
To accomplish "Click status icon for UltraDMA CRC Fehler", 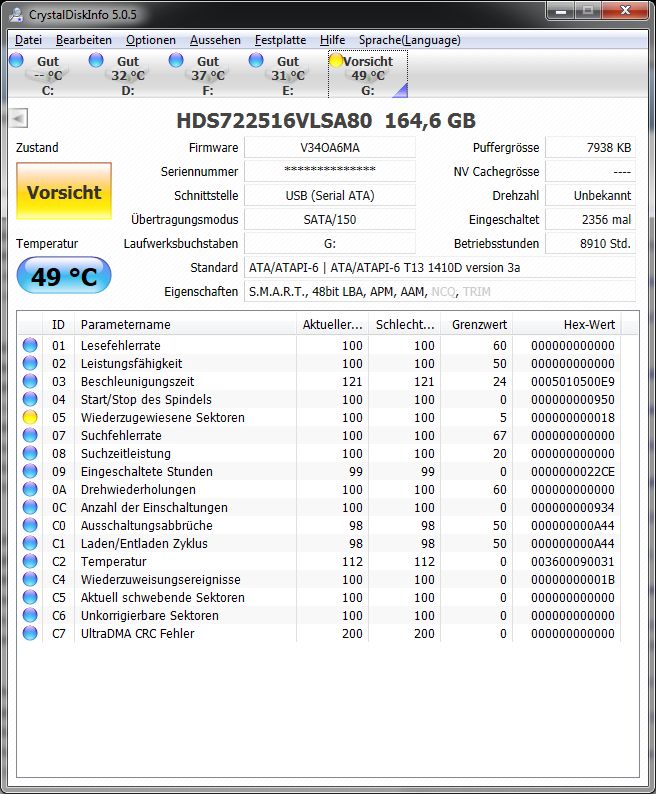I will pyautogui.click(x=30, y=633).
